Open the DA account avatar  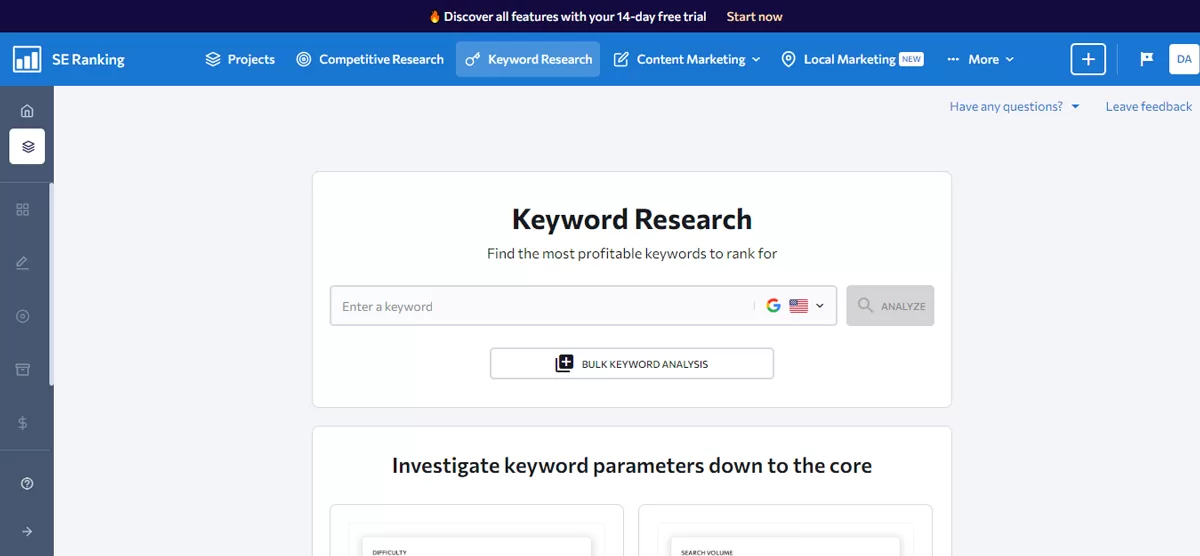pyautogui.click(x=1184, y=59)
